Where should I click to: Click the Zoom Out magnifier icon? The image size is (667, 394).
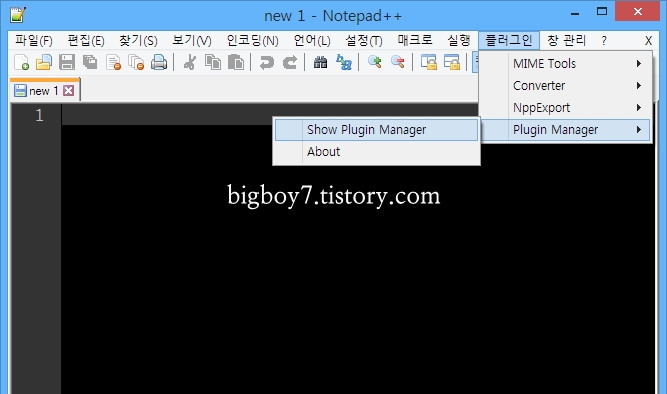tap(398, 62)
